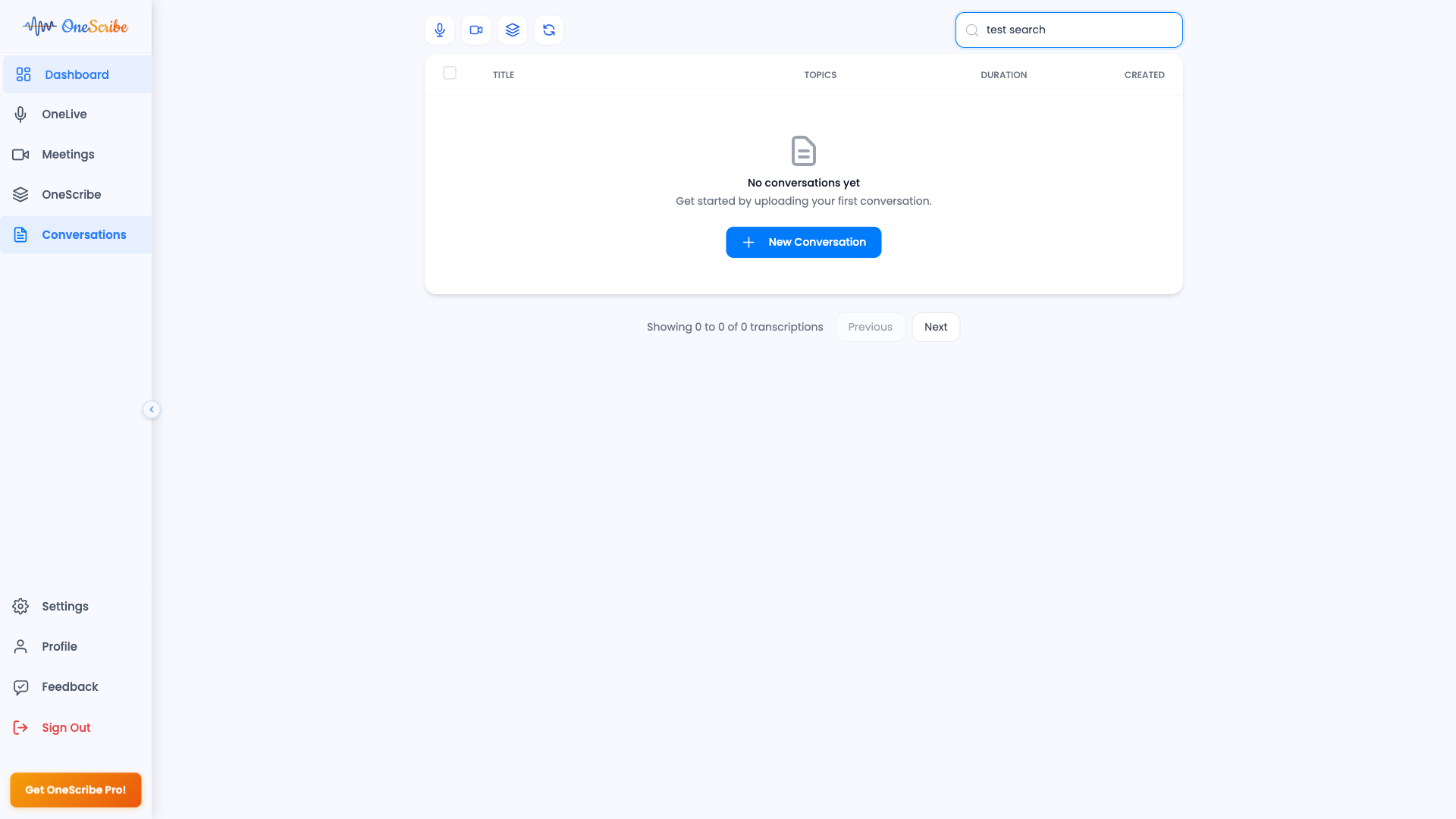The width and height of the screenshot is (1456, 819).
Task: Click Sign Out in the sidebar
Action: [x=66, y=728]
